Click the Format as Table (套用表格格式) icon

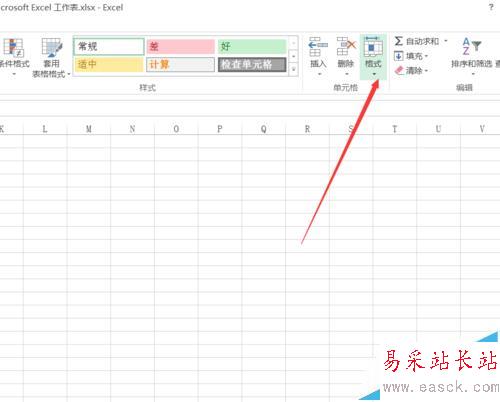(52, 48)
